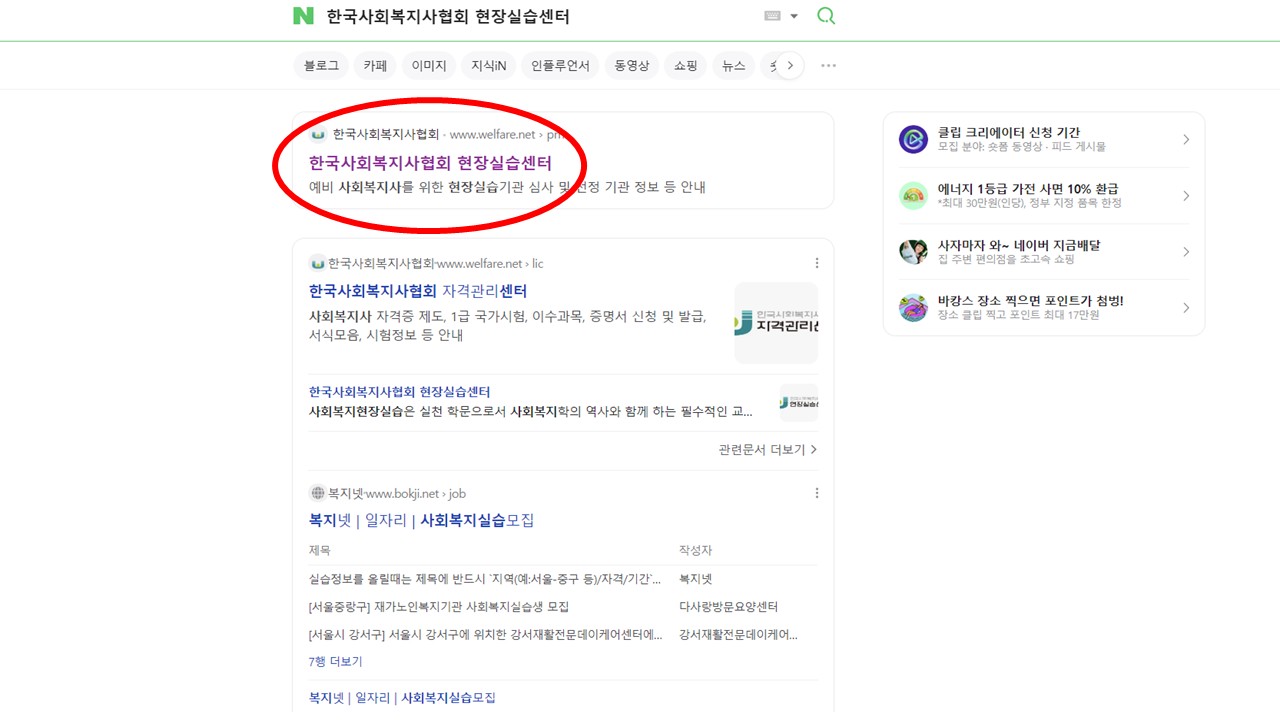Click the 자격관리센터 thumbnail image
Viewport: 1280px width, 720px height.
[x=776, y=323]
